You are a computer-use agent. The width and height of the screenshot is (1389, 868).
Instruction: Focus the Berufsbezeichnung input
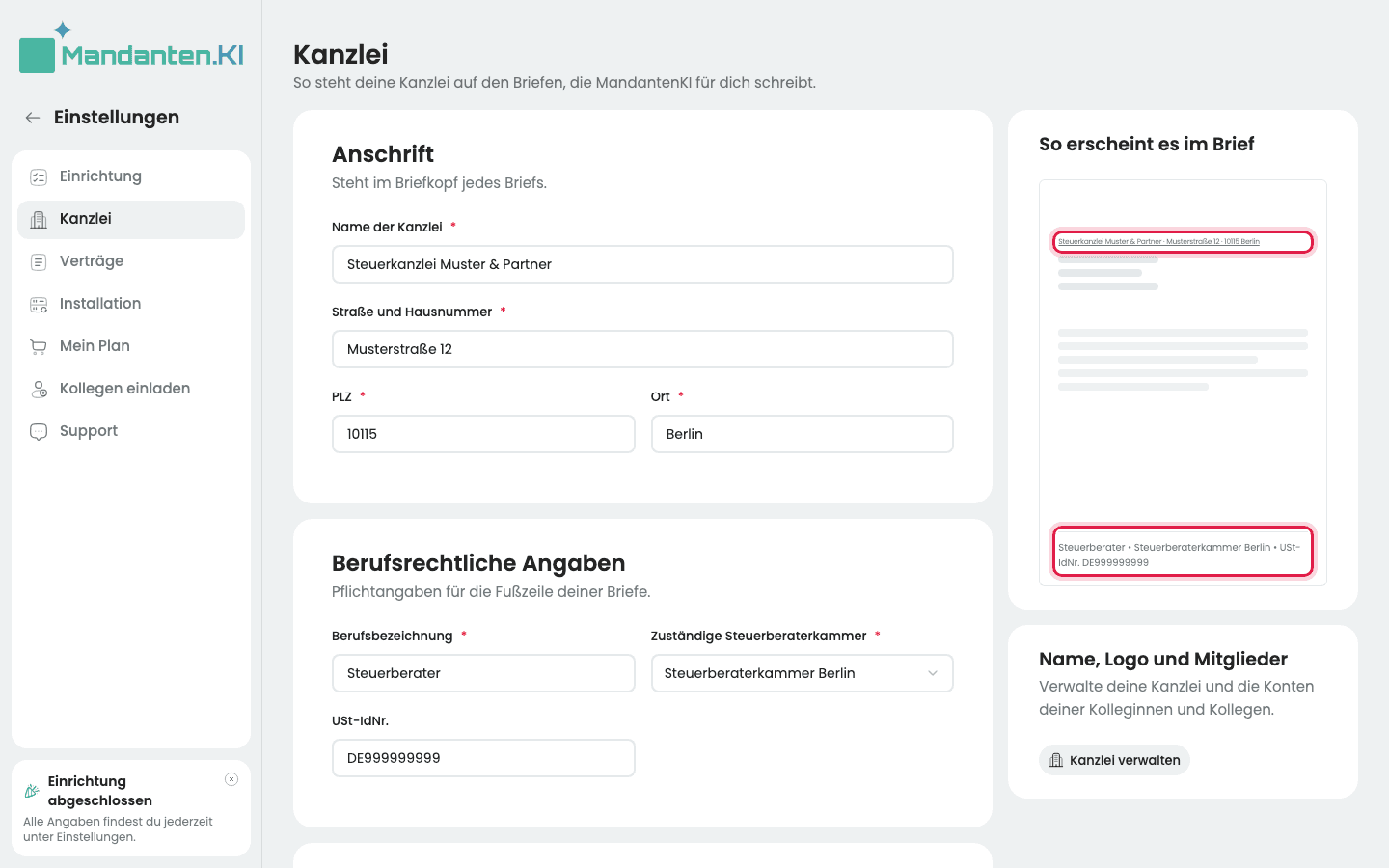(483, 673)
